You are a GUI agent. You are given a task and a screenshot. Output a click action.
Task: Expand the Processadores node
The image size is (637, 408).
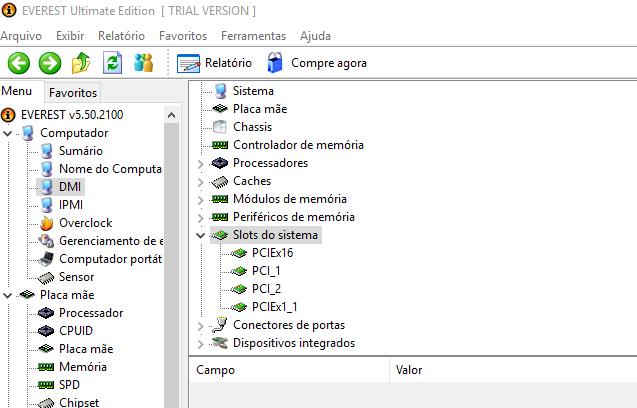tap(200, 164)
